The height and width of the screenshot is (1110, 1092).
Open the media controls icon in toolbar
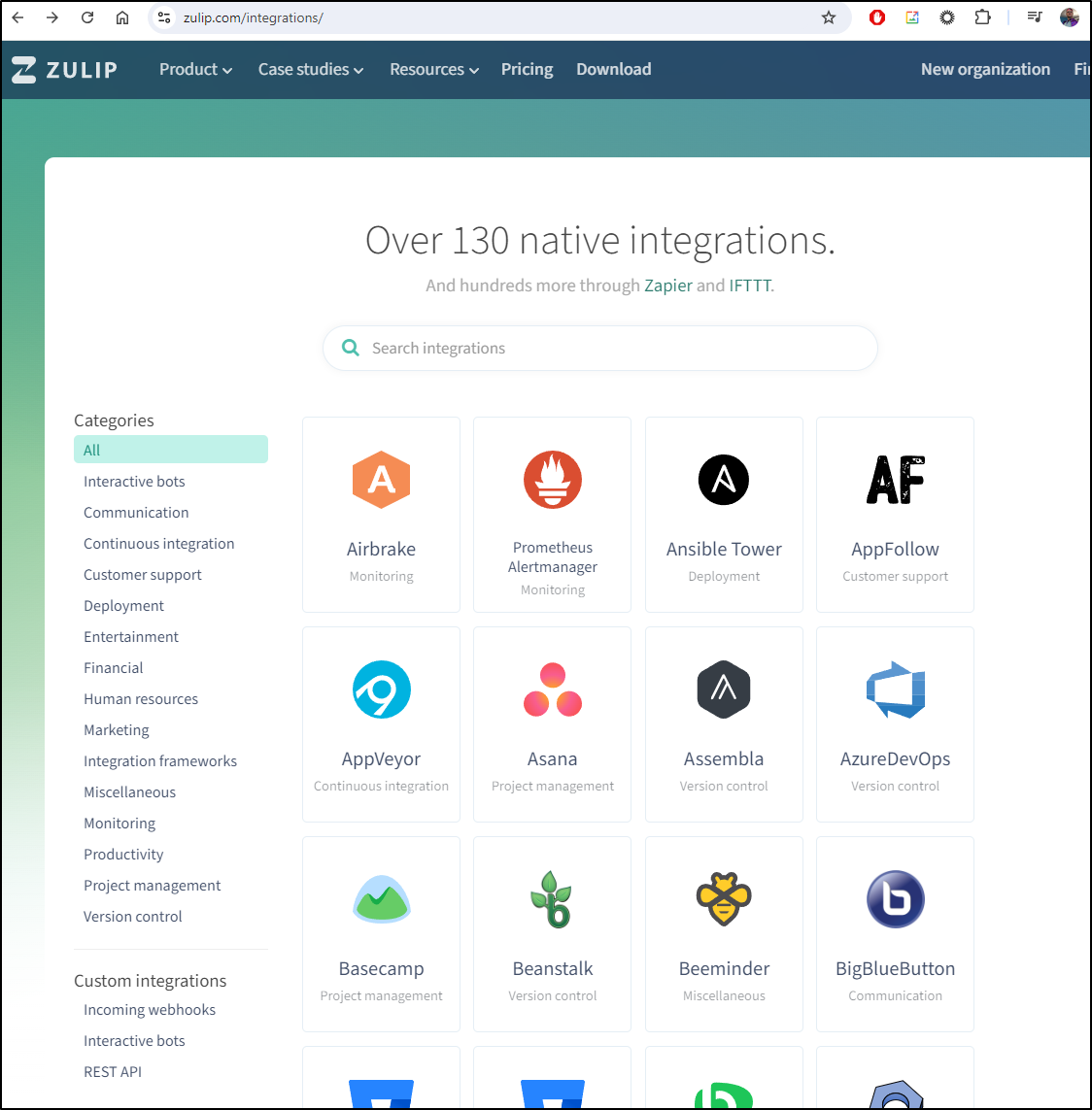coord(1035,17)
